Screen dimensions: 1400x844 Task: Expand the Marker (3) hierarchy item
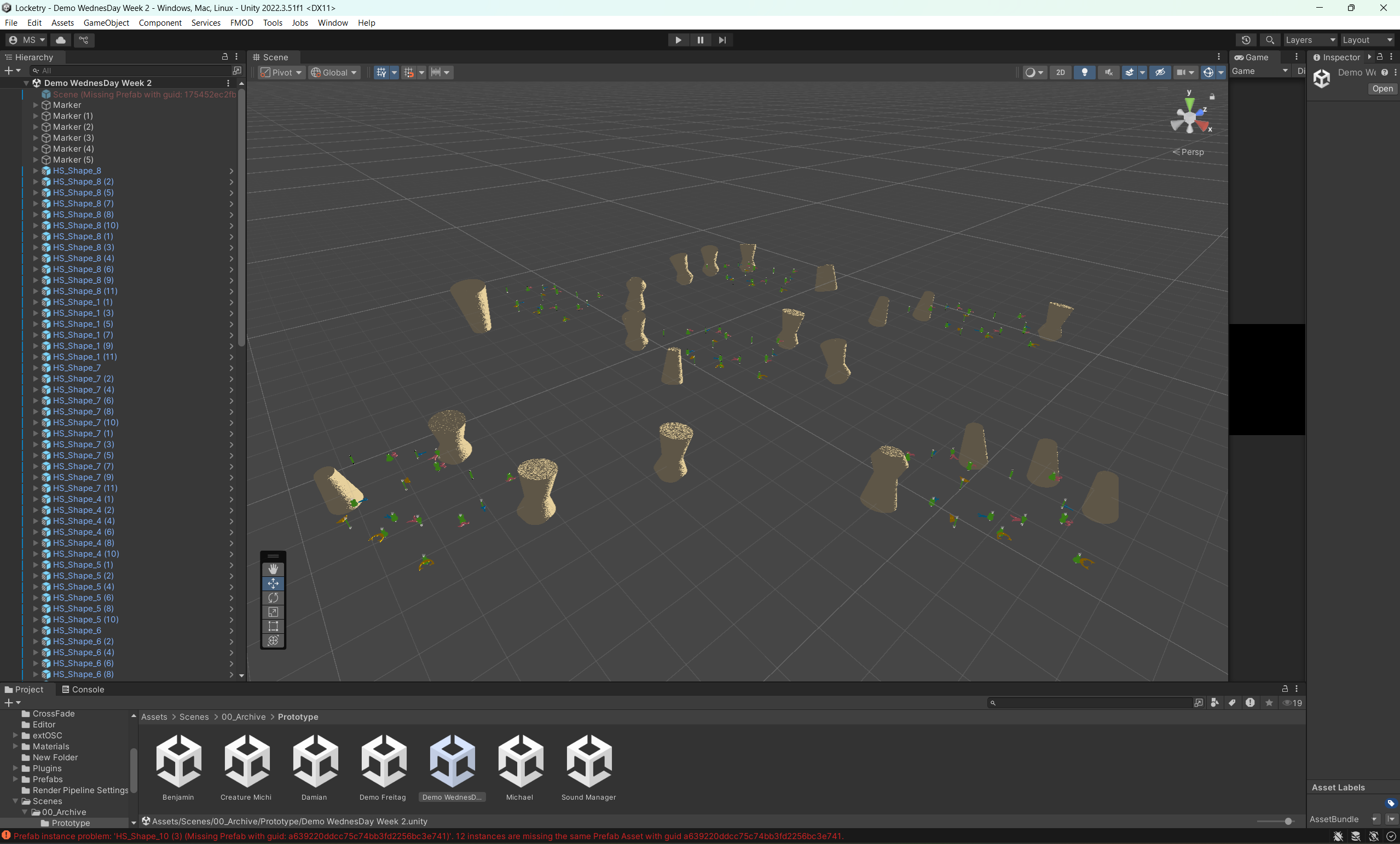point(36,137)
